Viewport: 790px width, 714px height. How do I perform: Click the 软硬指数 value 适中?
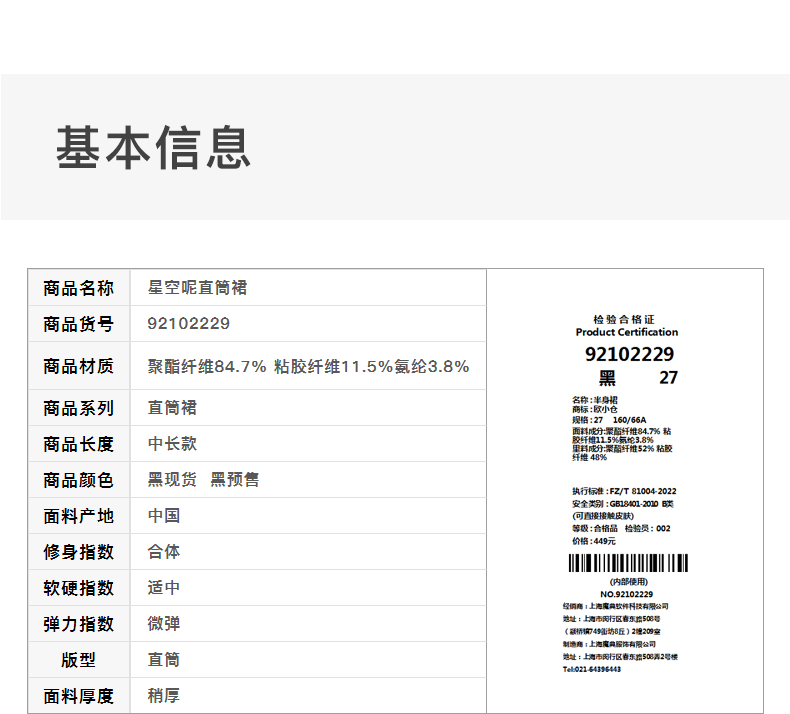[164, 588]
